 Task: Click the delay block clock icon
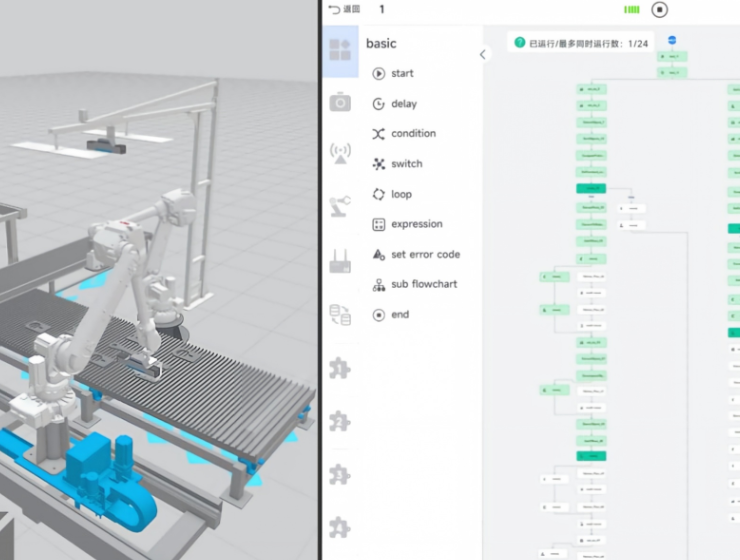coord(378,104)
